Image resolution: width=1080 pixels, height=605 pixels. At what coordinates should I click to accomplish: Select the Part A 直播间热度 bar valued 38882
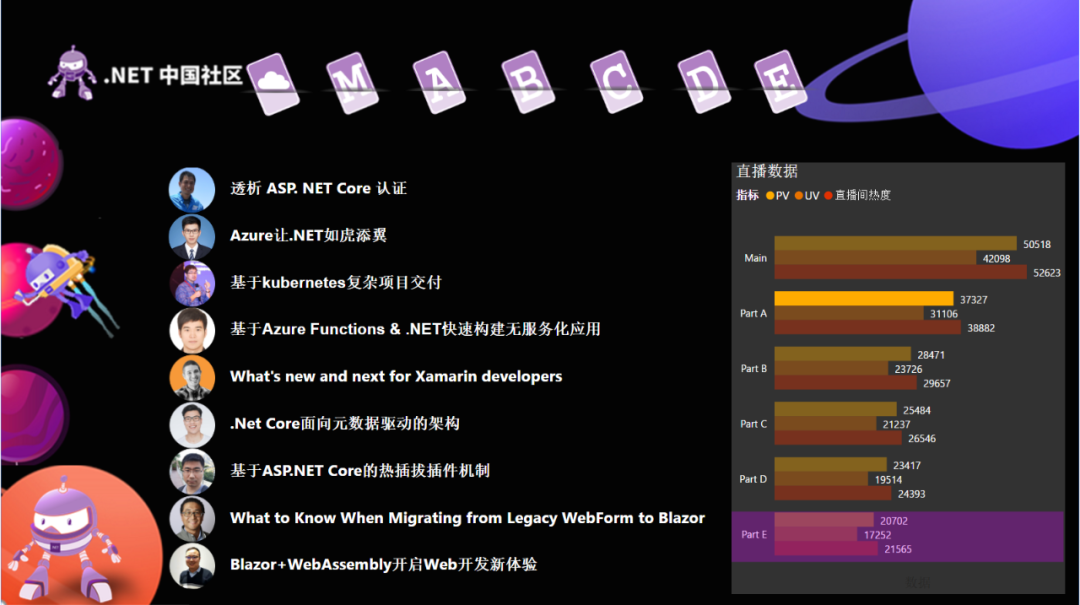(868, 327)
